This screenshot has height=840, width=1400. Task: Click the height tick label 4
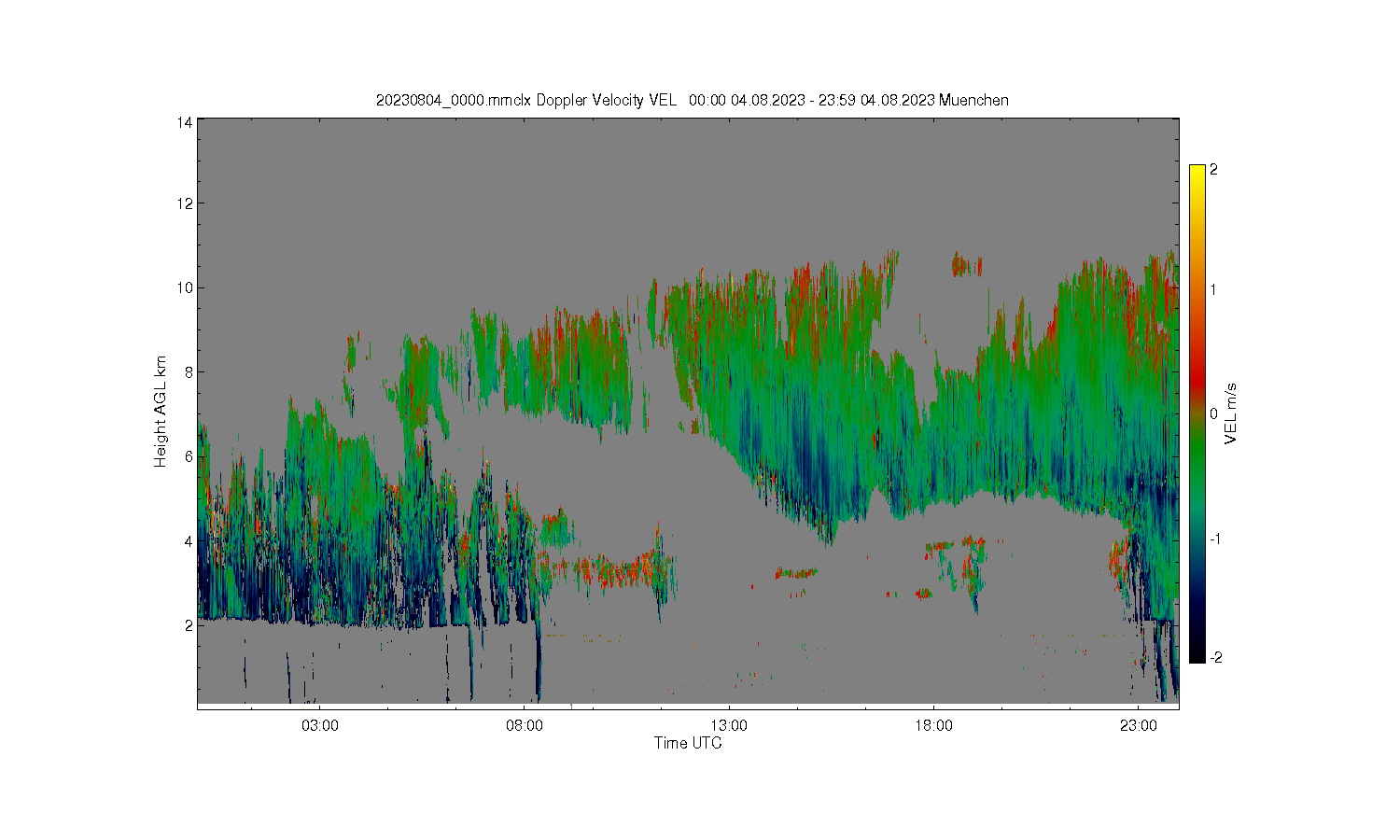(x=189, y=541)
